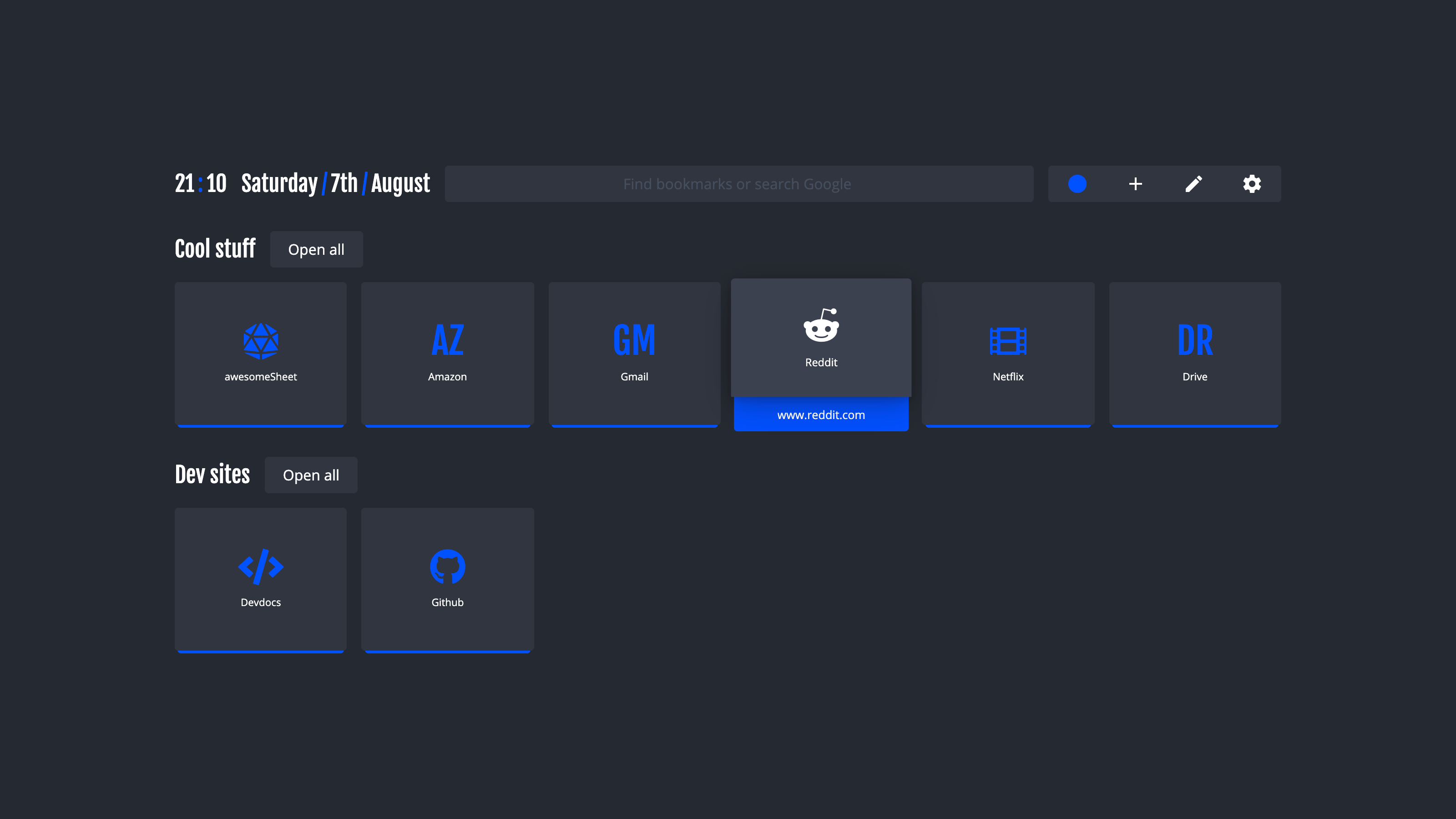1456x819 pixels.
Task: Open the Amazon AZ bookmark tile
Action: [447, 353]
